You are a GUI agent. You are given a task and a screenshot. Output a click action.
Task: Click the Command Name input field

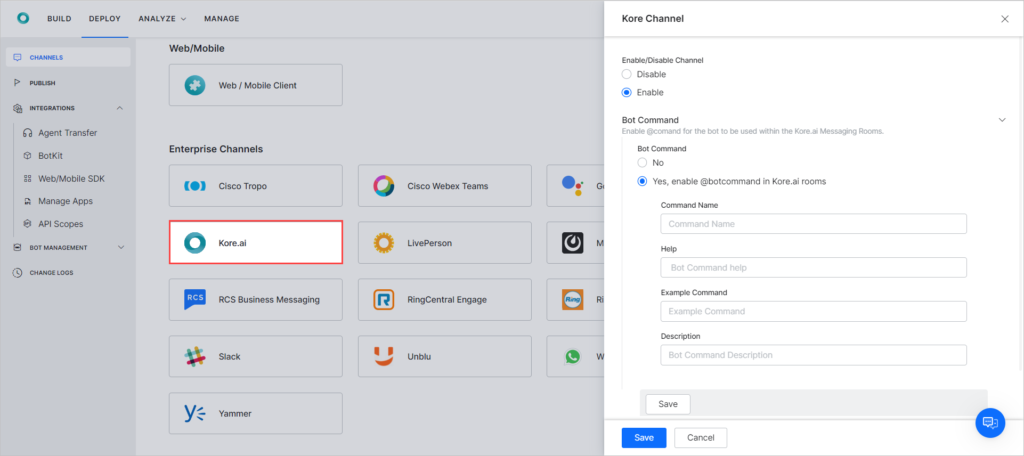(813, 224)
